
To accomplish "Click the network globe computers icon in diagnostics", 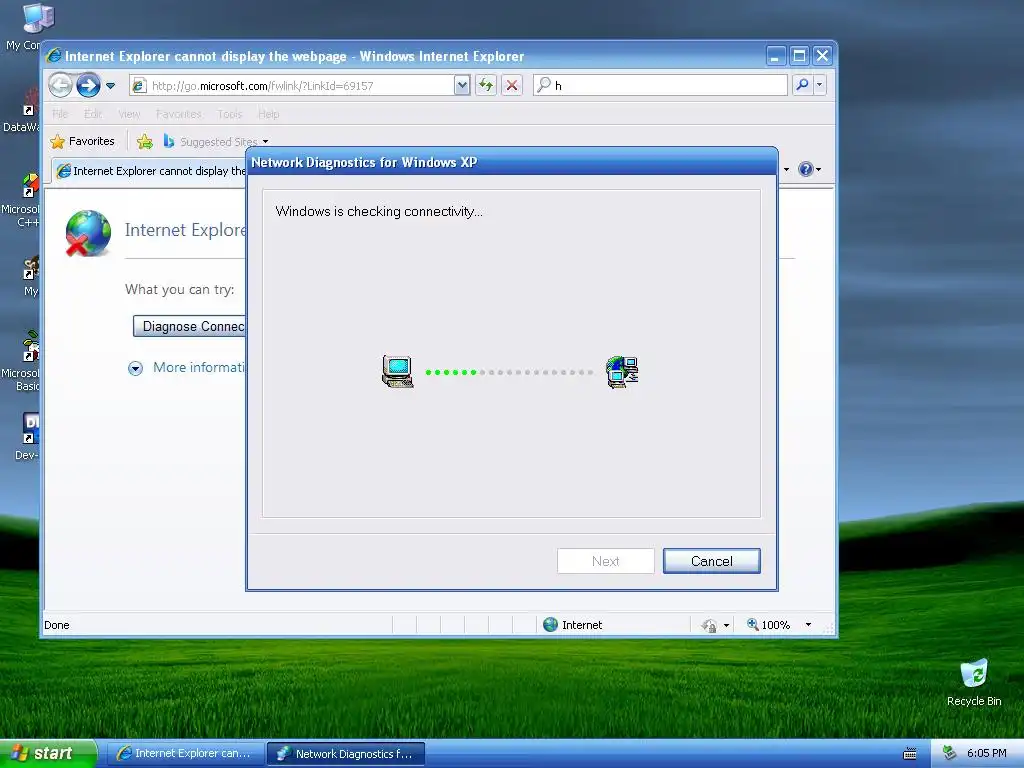I will [x=622, y=372].
